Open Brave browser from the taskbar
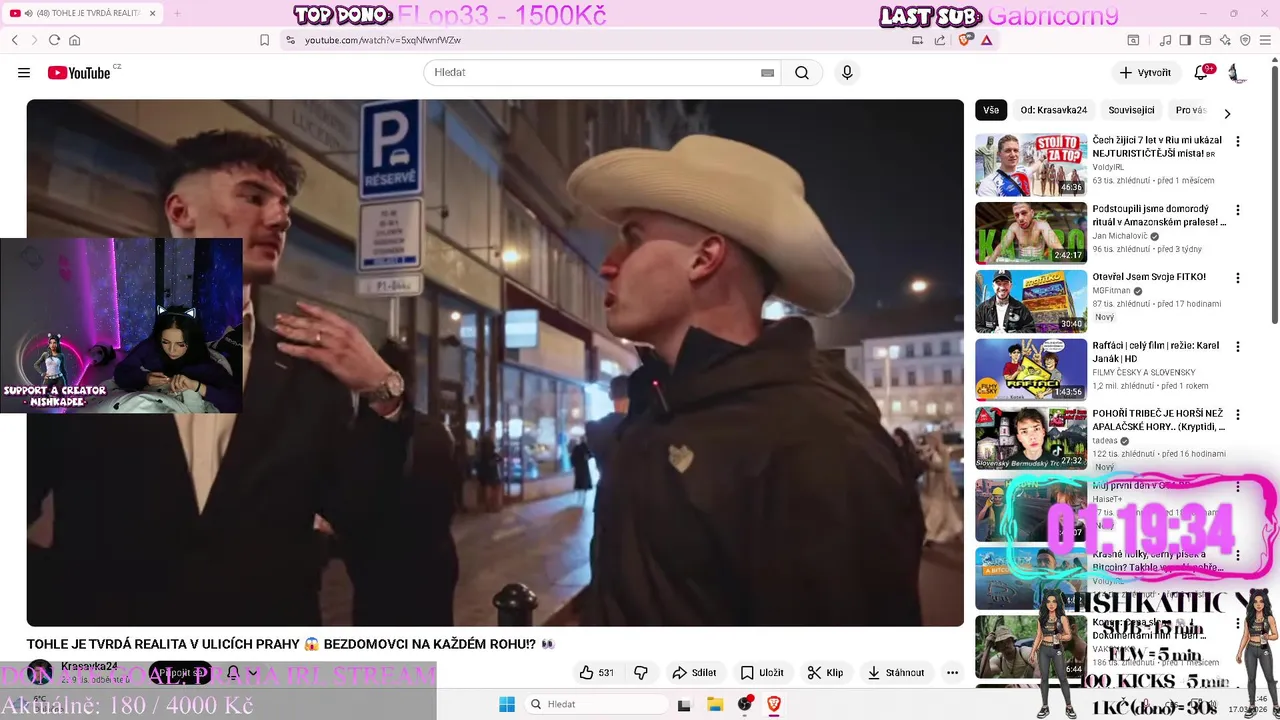This screenshot has width=1280, height=720. tap(774, 704)
